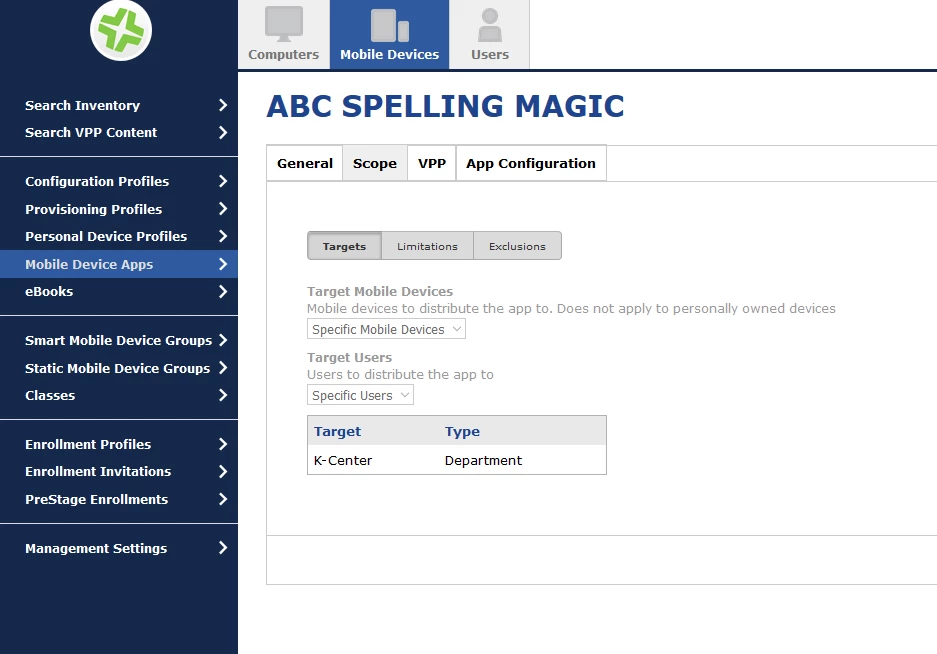Click chevron next to Search Inventory
This screenshot has height=654, width=937.
coord(223,105)
